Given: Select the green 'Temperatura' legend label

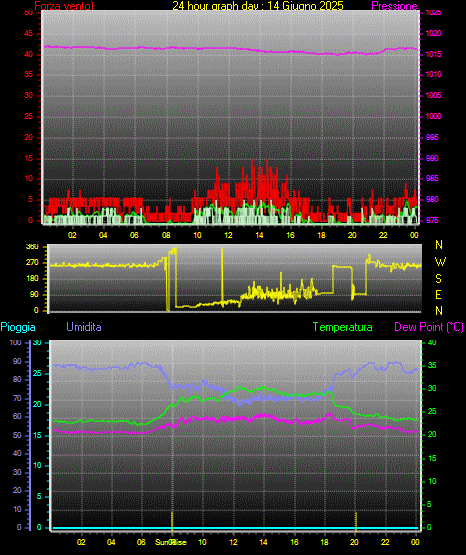Looking at the screenshot, I should [x=343, y=327].
